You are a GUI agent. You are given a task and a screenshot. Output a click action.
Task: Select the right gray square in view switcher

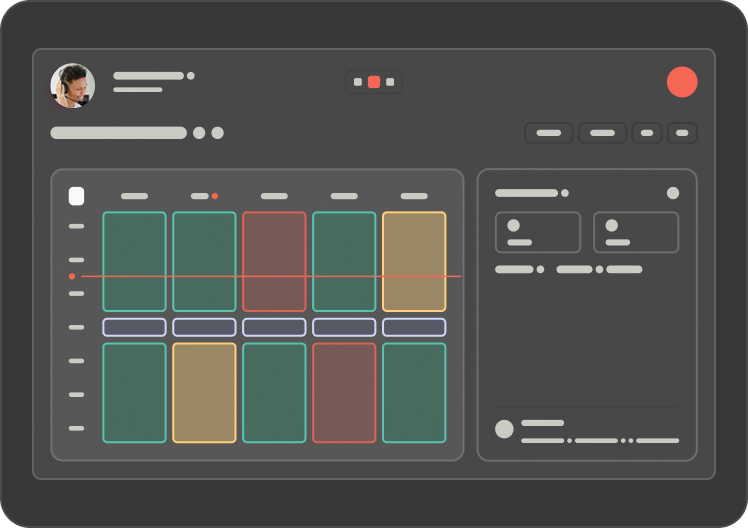coord(390,82)
